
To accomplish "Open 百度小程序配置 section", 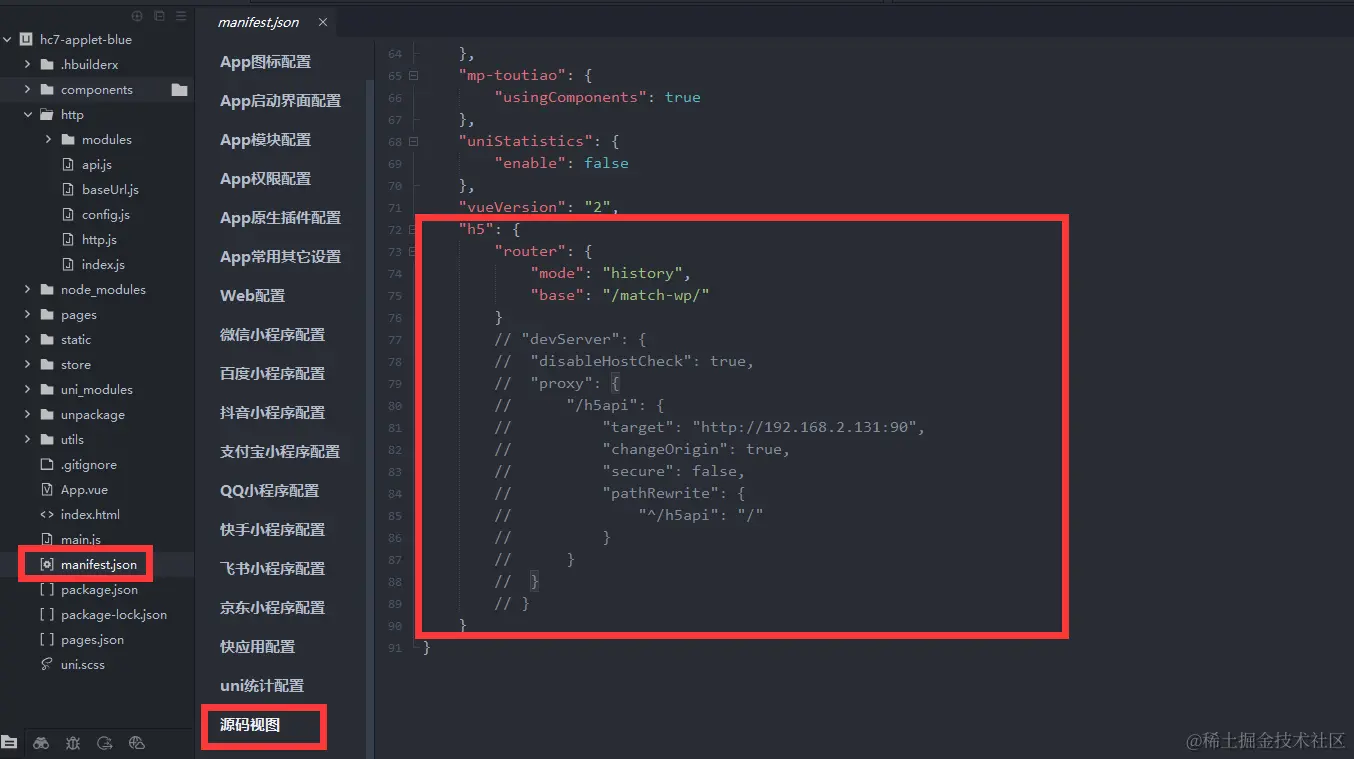I will [272, 374].
